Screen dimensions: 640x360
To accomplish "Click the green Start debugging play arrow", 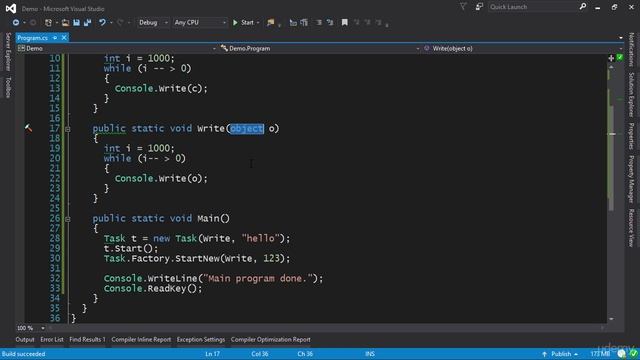I will click(x=235, y=22).
